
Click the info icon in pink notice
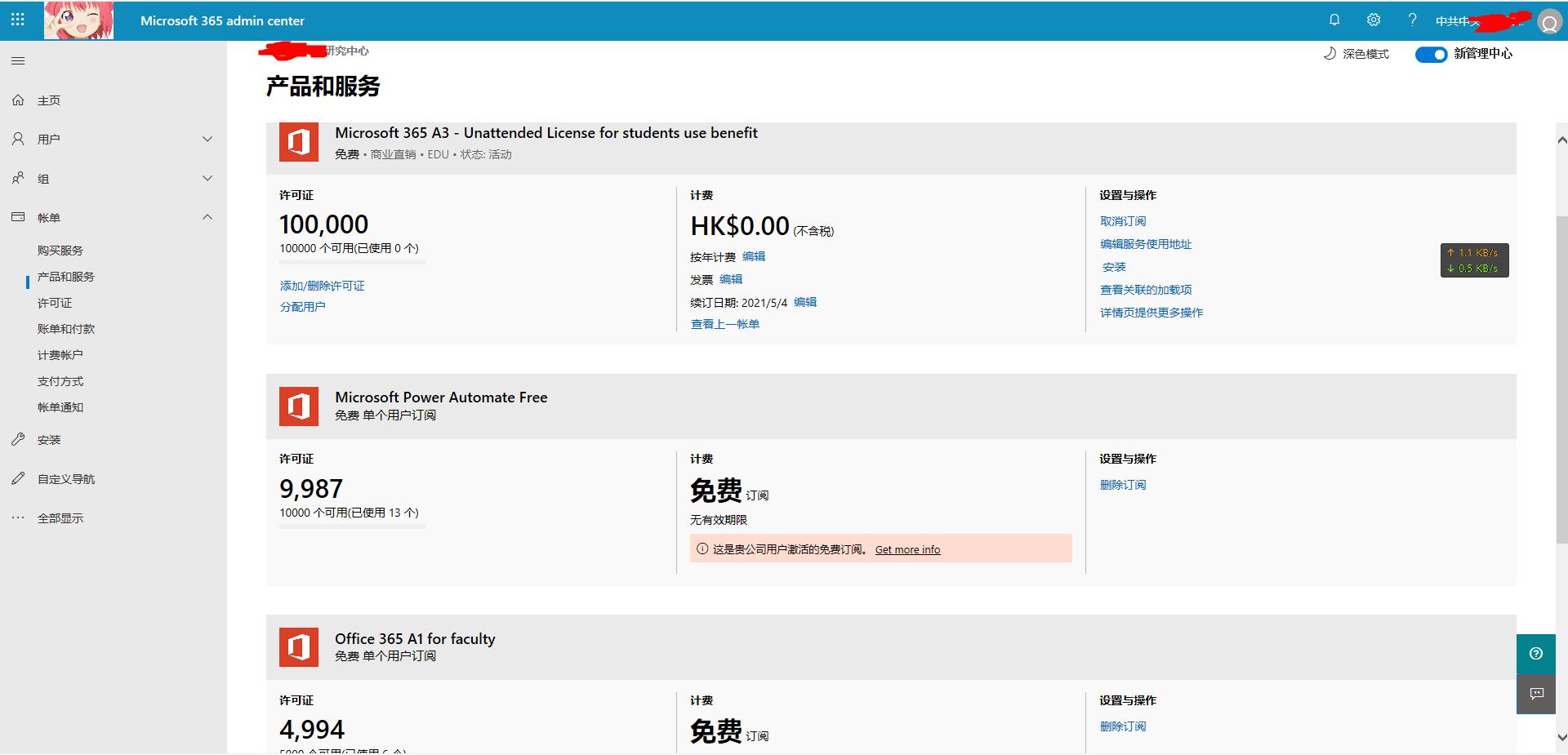point(702,548)
